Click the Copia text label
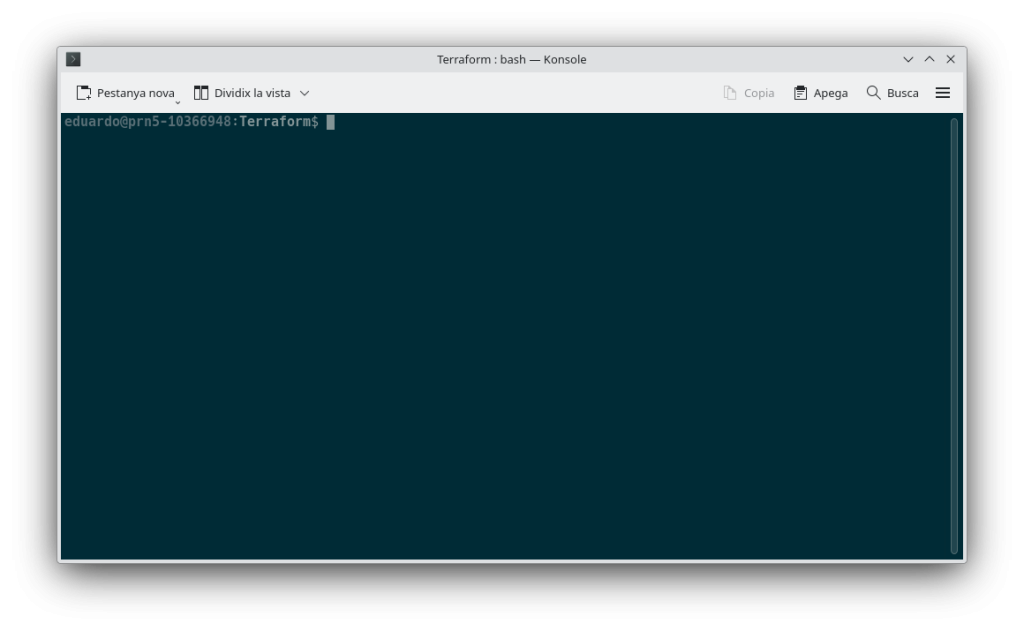The image size is (1024, 631). [x=759, y=93]
